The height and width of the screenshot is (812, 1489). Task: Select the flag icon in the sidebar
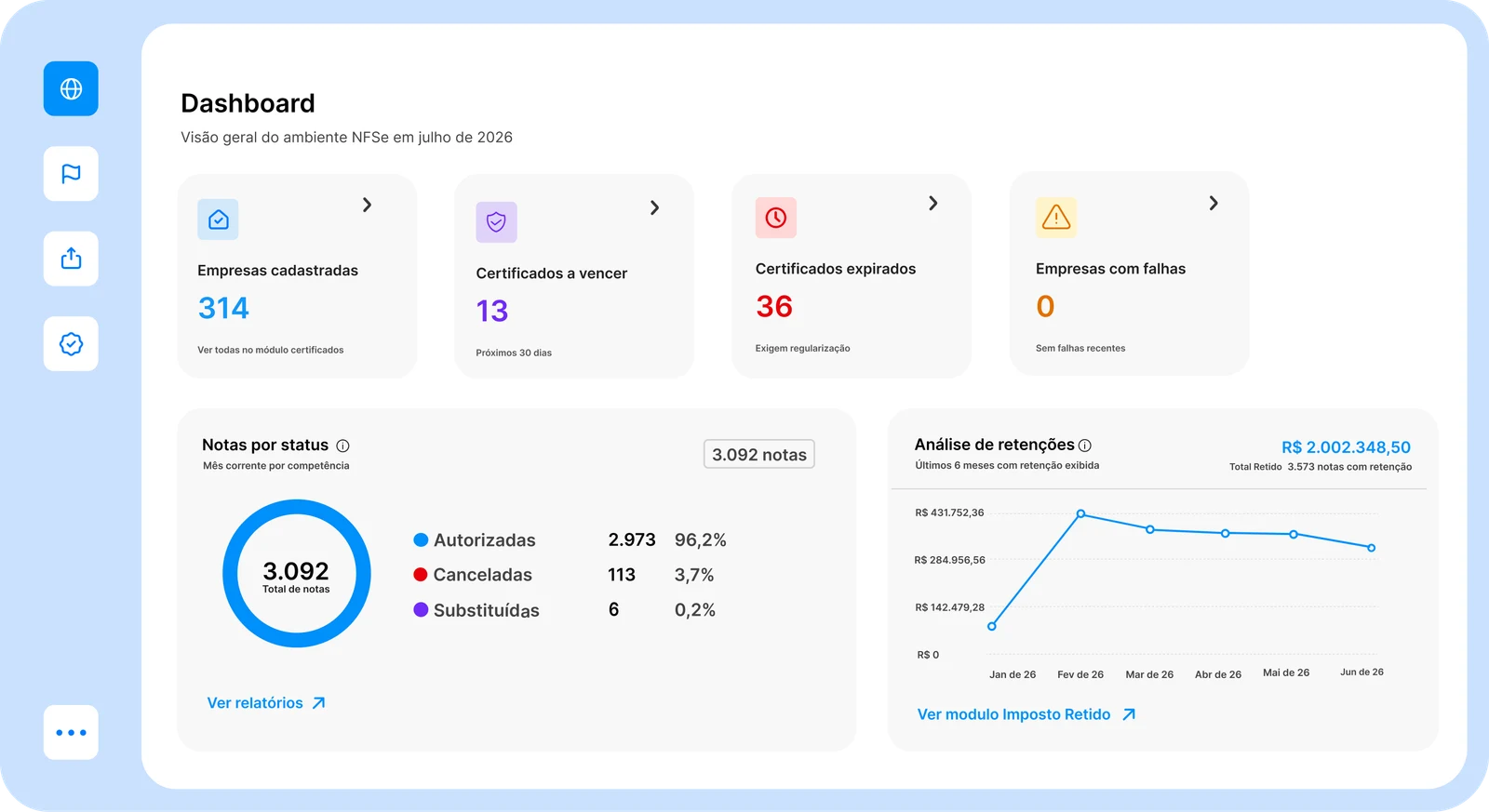coord(71,174)
